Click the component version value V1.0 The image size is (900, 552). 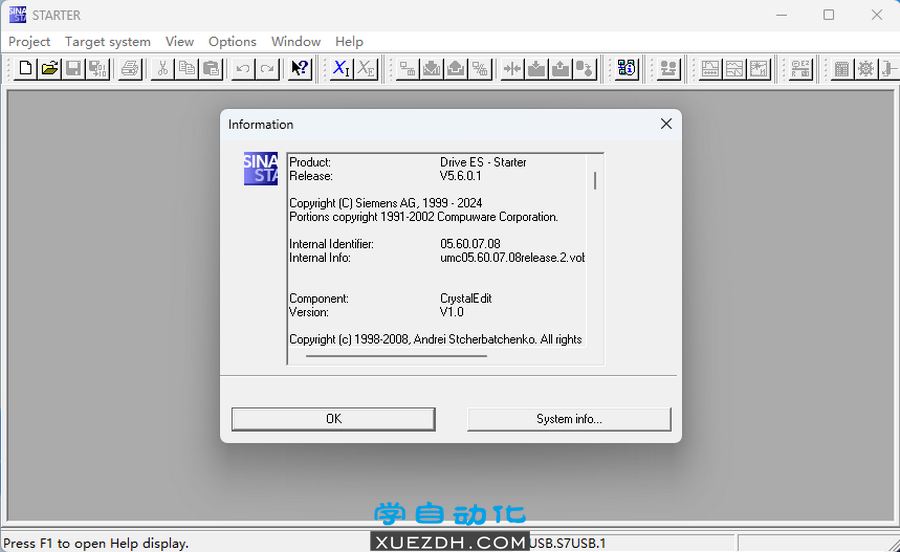(x=451, y=312)
